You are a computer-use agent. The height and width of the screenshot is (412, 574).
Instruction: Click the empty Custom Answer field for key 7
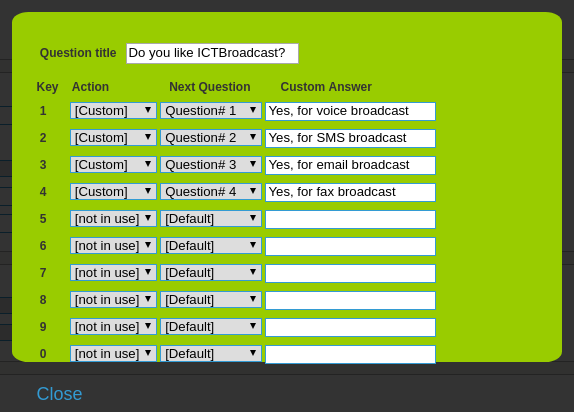[x=350, y=273]
